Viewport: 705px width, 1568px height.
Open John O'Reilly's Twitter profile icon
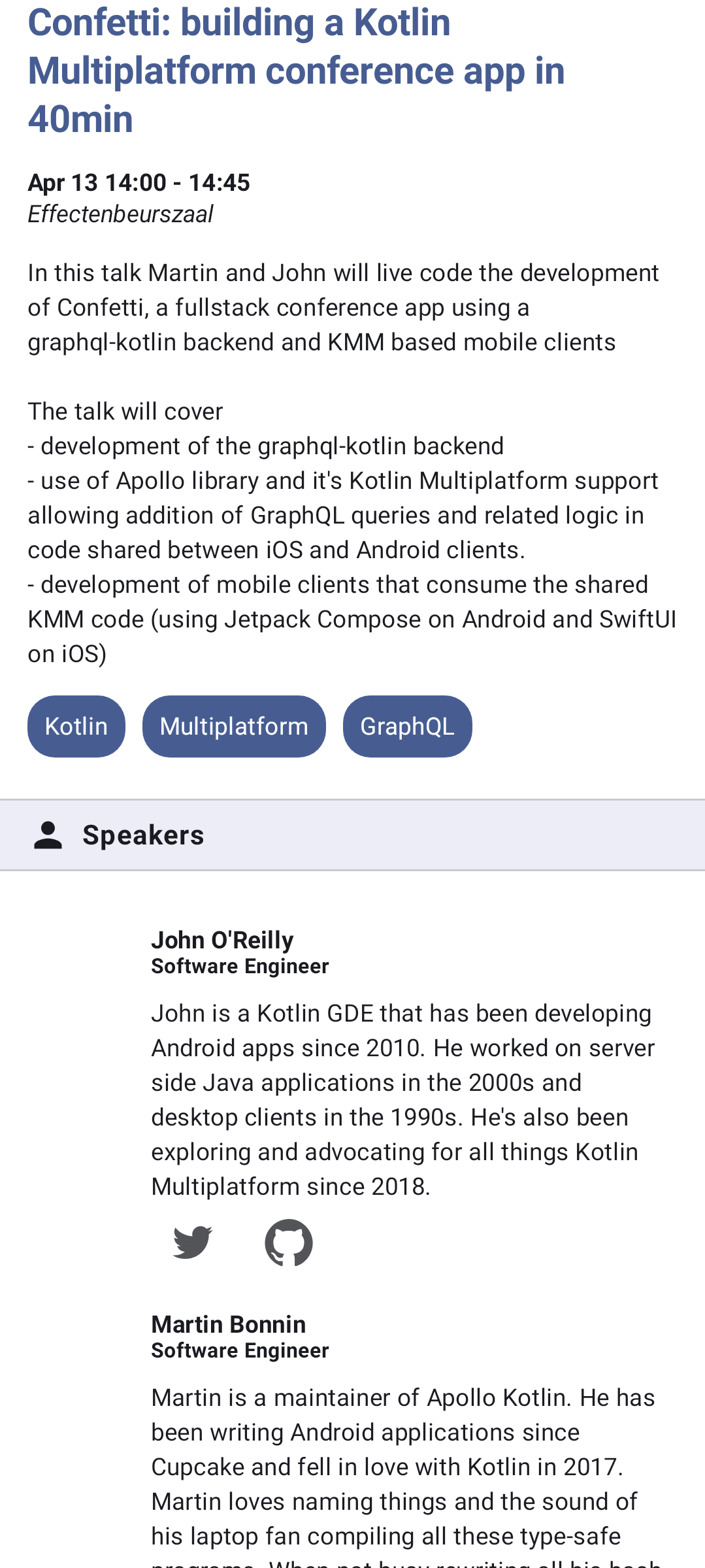coord(193,1242)
